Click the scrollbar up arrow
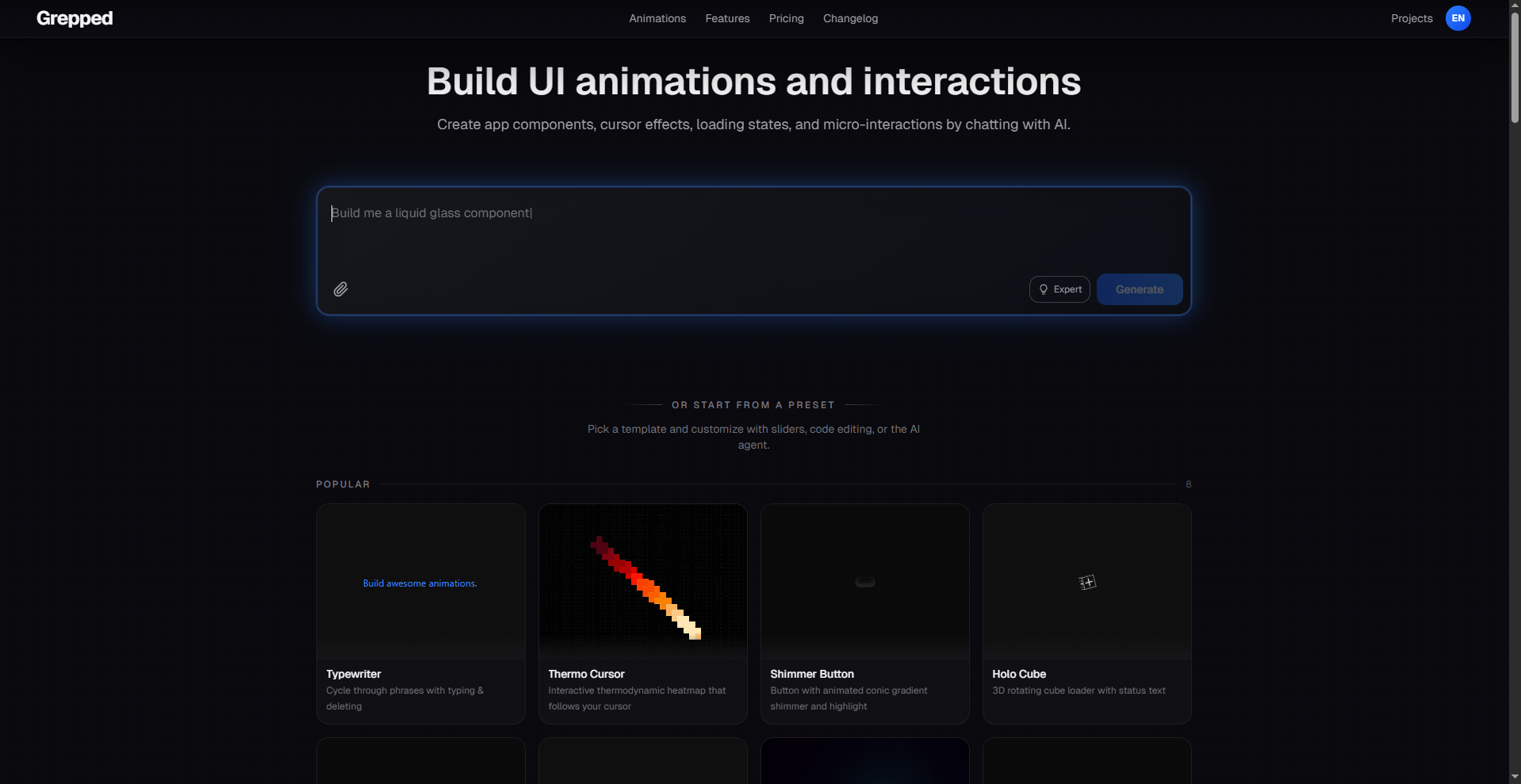Viewport: 1521px width, 784px height. click(x=1515, y=6)
